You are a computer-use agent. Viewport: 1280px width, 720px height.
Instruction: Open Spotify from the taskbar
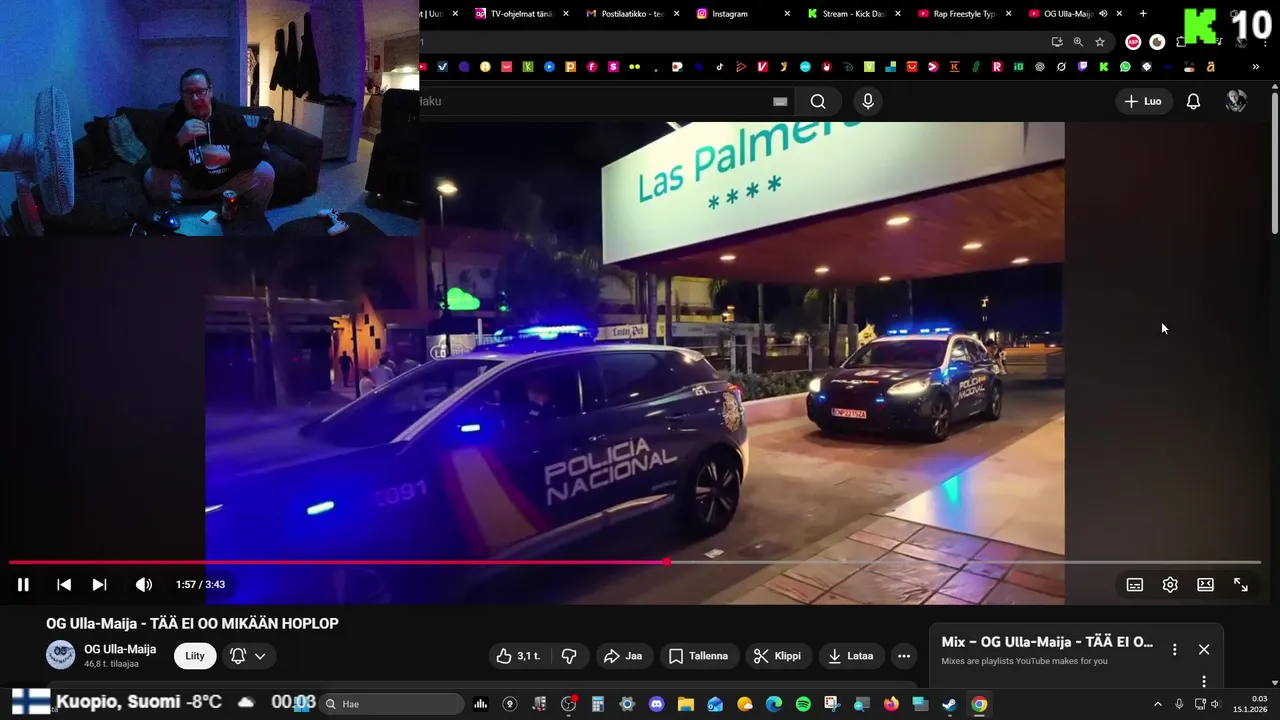coord(803,704)
